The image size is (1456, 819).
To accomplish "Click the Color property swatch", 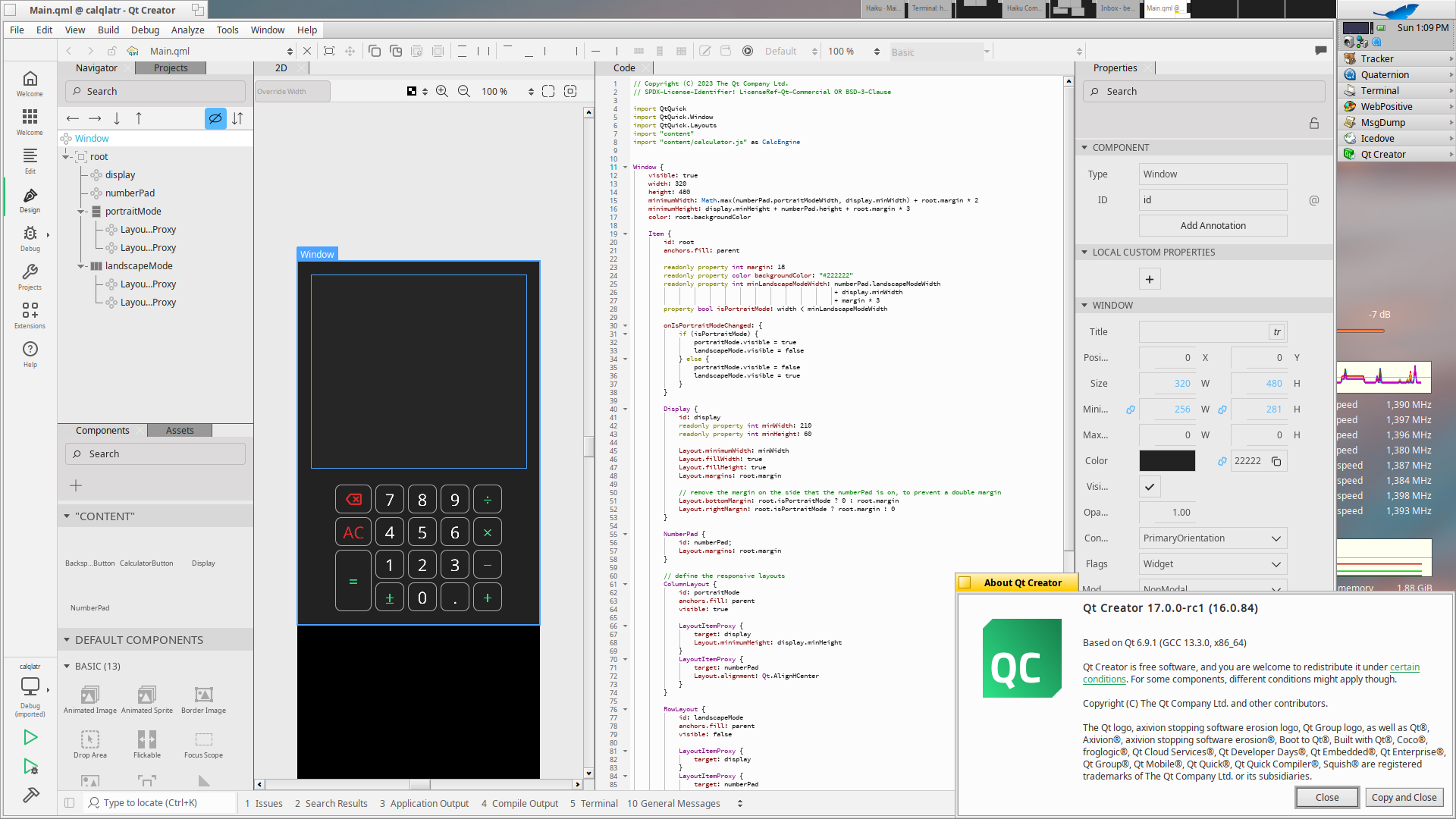I will pyautogui.click(x=1167, y=461).
